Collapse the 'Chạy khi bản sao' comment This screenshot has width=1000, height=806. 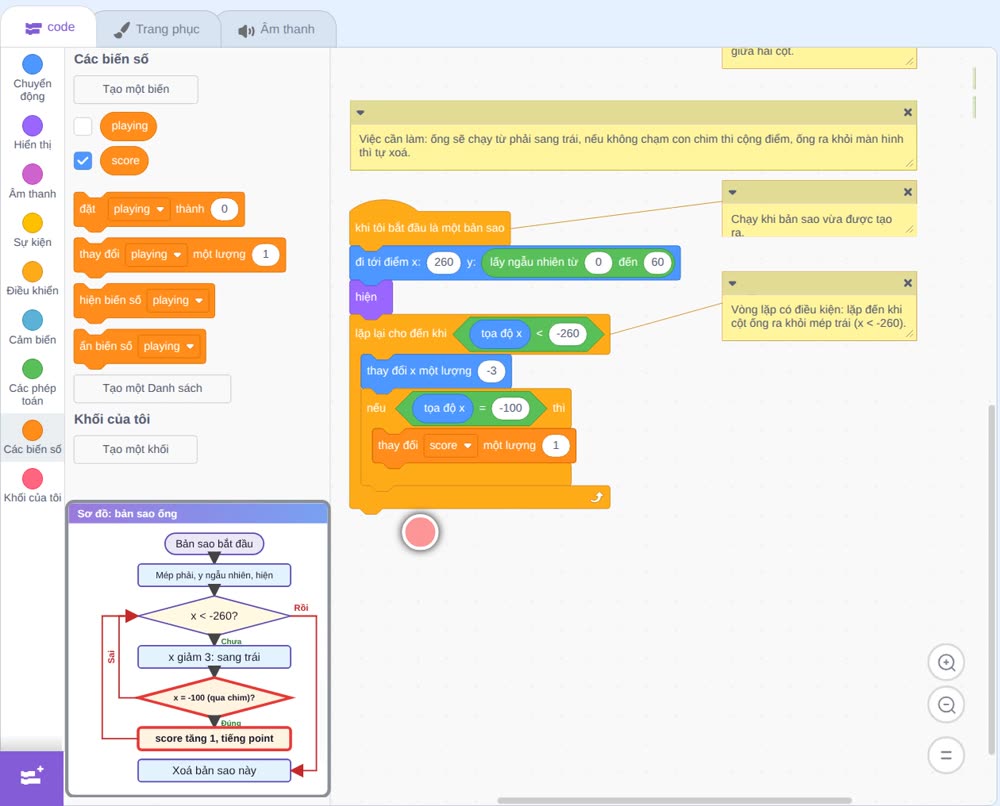(x=732, y=192)
